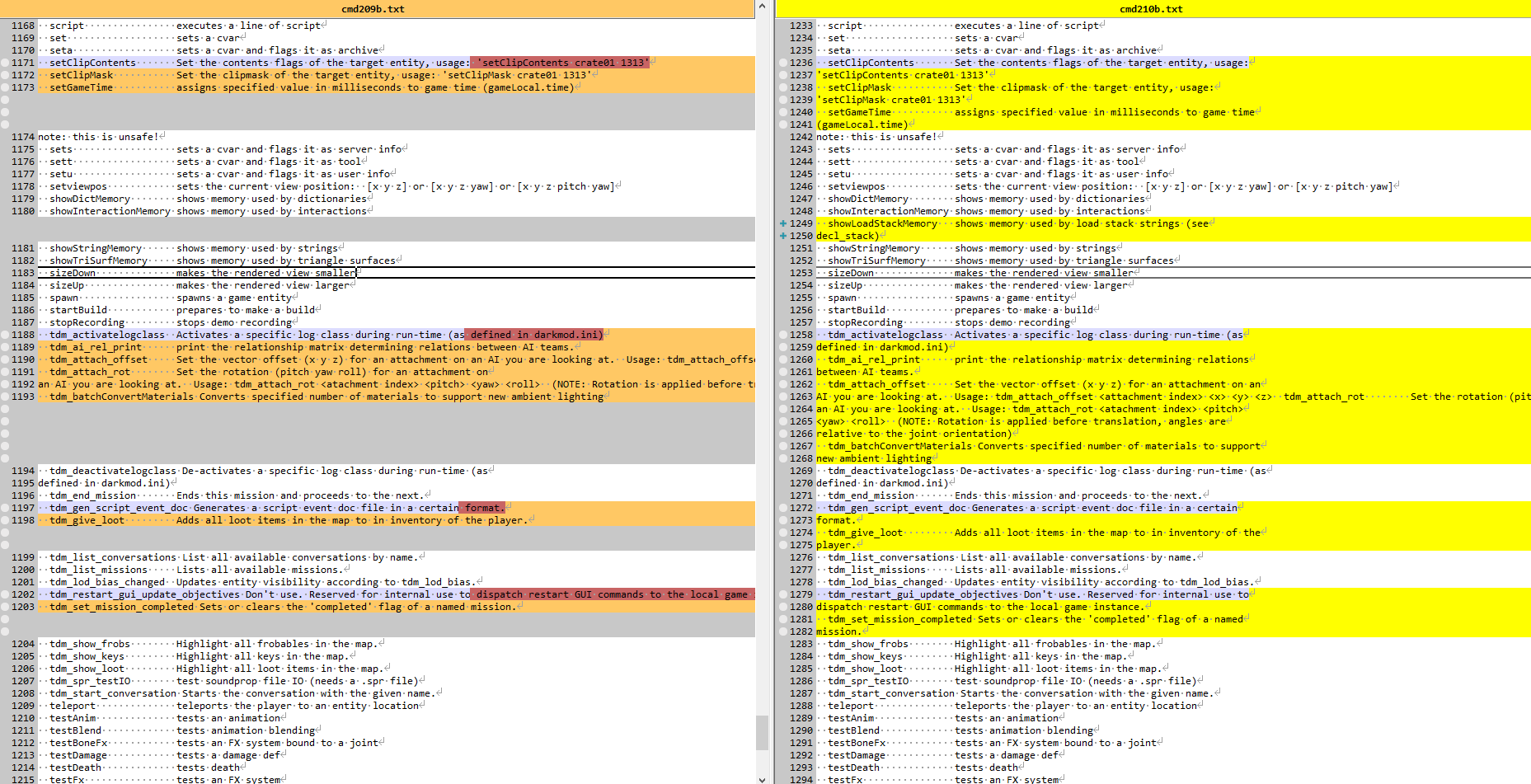Click the change marker beside right line 1272
This screenshot has width=1531, height=784.
point(782,508)
